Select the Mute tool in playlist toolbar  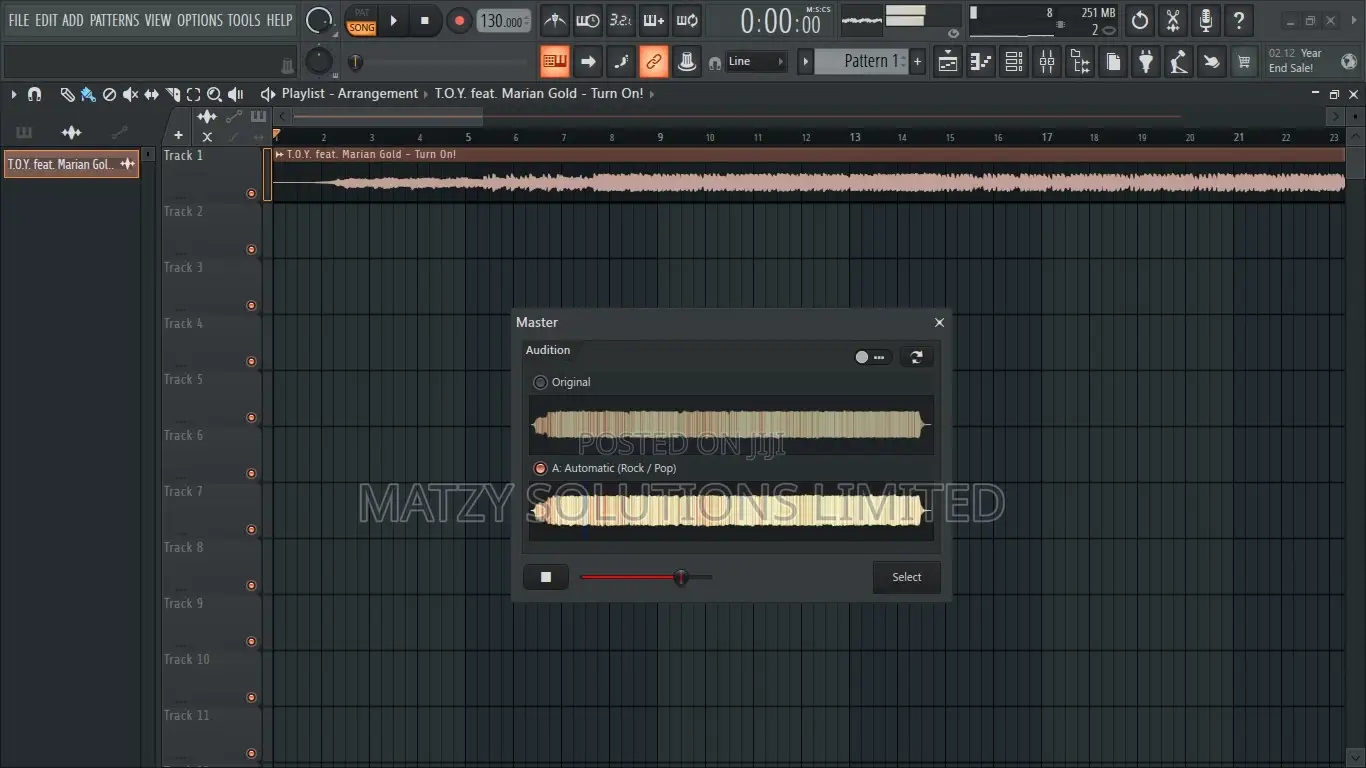tap(130, 94)
